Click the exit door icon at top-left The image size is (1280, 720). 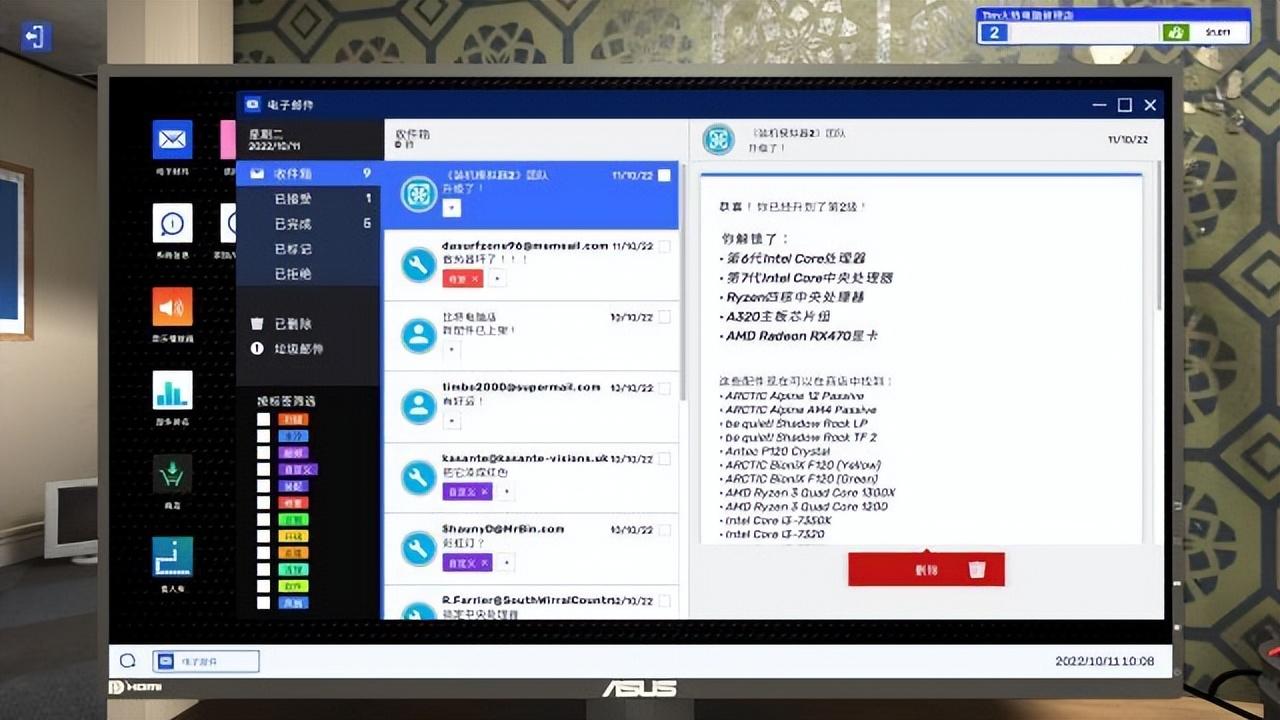36,37
